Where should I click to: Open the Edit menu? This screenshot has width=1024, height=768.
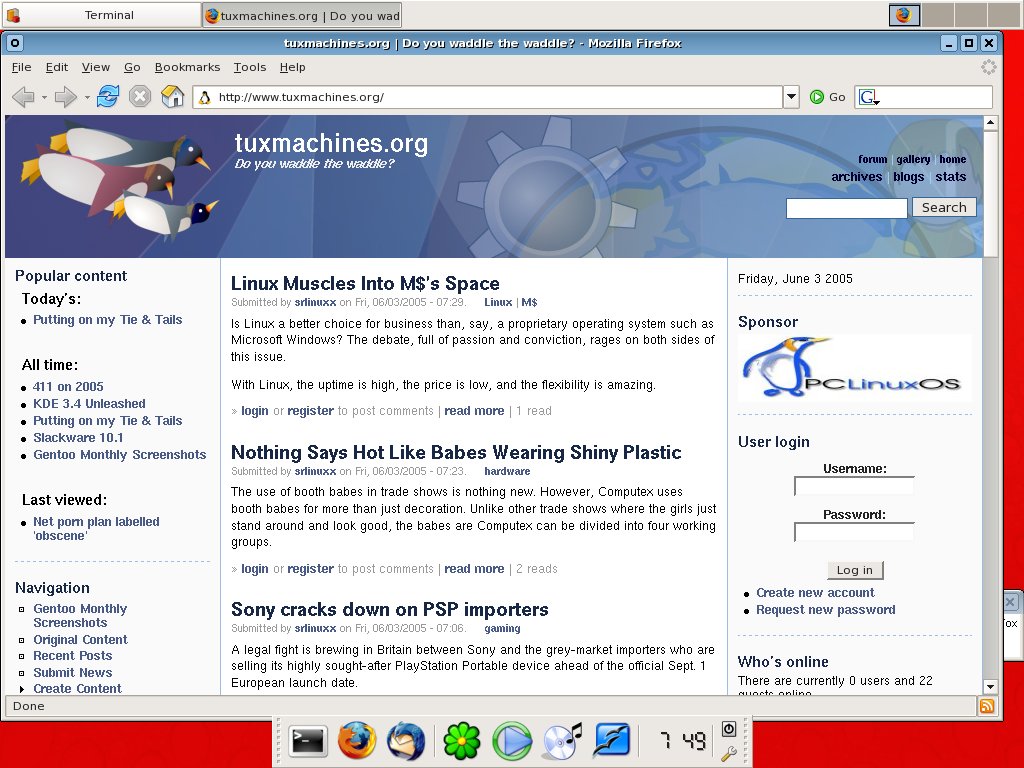pyautogui.click(x=57, y=67)
